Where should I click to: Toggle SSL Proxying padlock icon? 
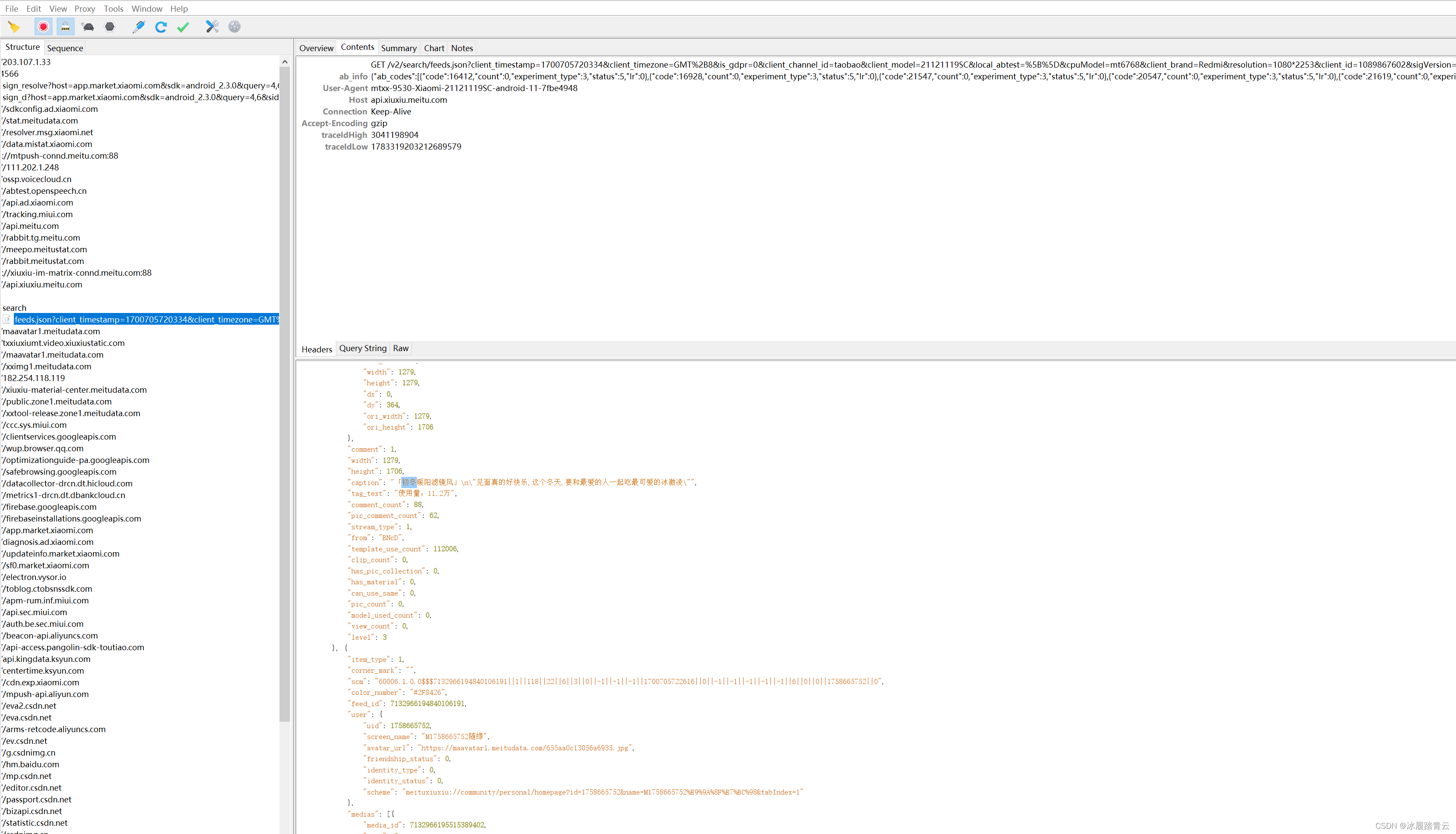pos(65,27)
